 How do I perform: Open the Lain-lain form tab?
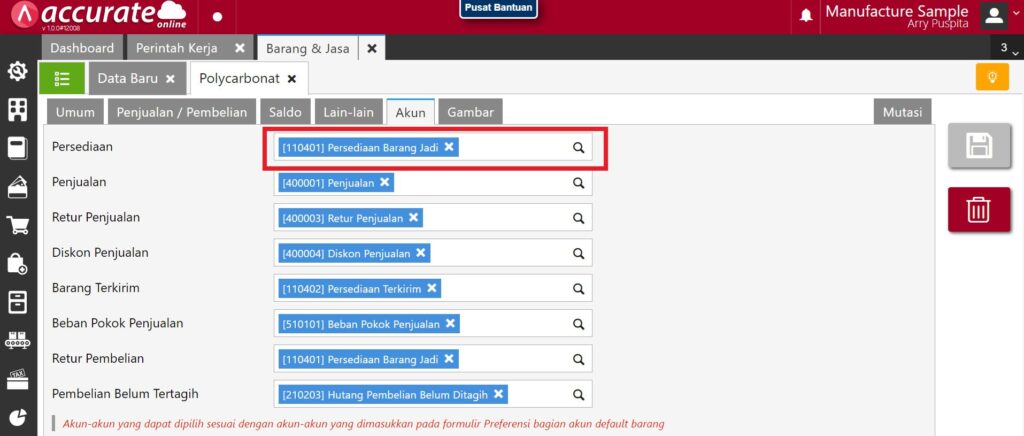(x=349, y=112)
